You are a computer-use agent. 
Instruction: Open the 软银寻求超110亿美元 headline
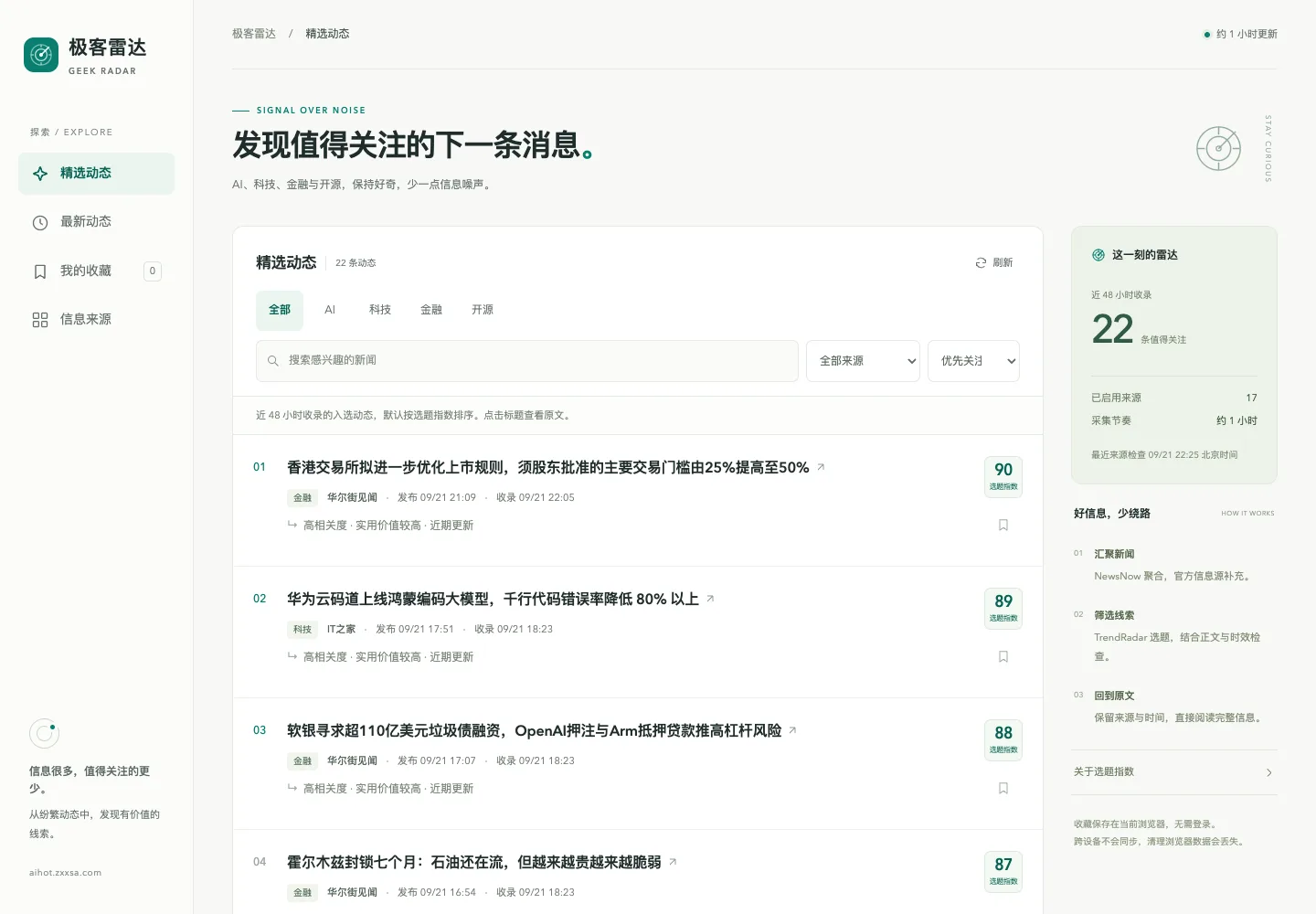[535, 730]
